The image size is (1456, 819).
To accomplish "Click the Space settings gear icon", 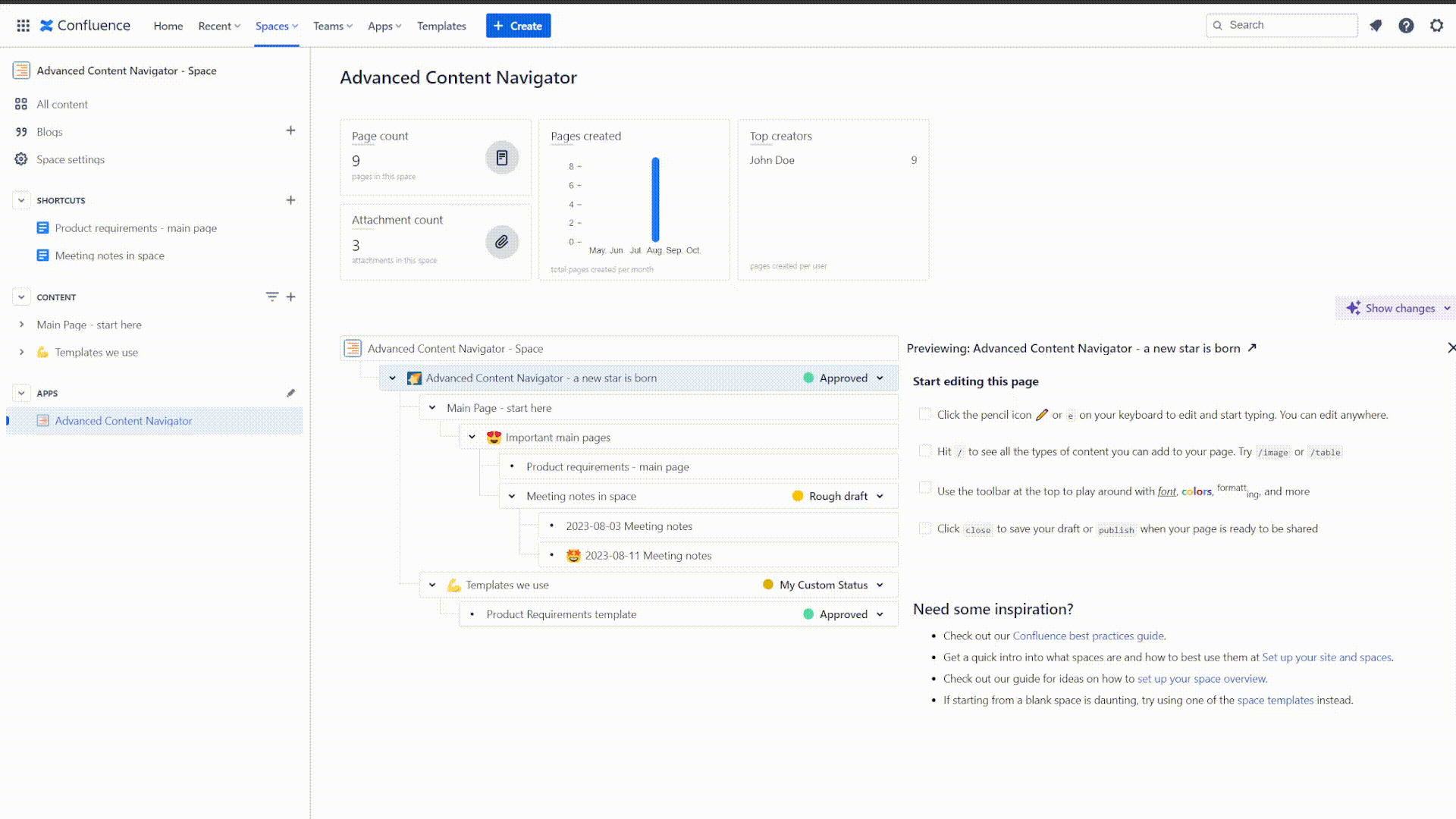I will click(21, 159).
